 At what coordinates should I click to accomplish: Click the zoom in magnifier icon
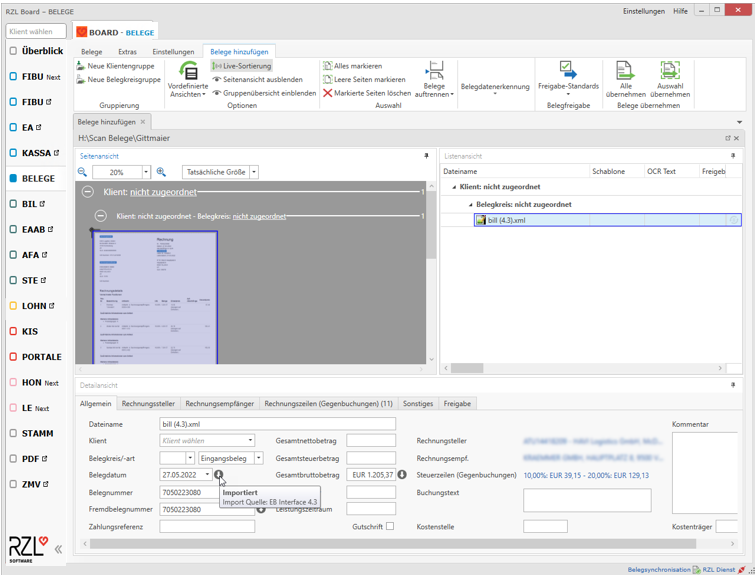tap(161, 172)
